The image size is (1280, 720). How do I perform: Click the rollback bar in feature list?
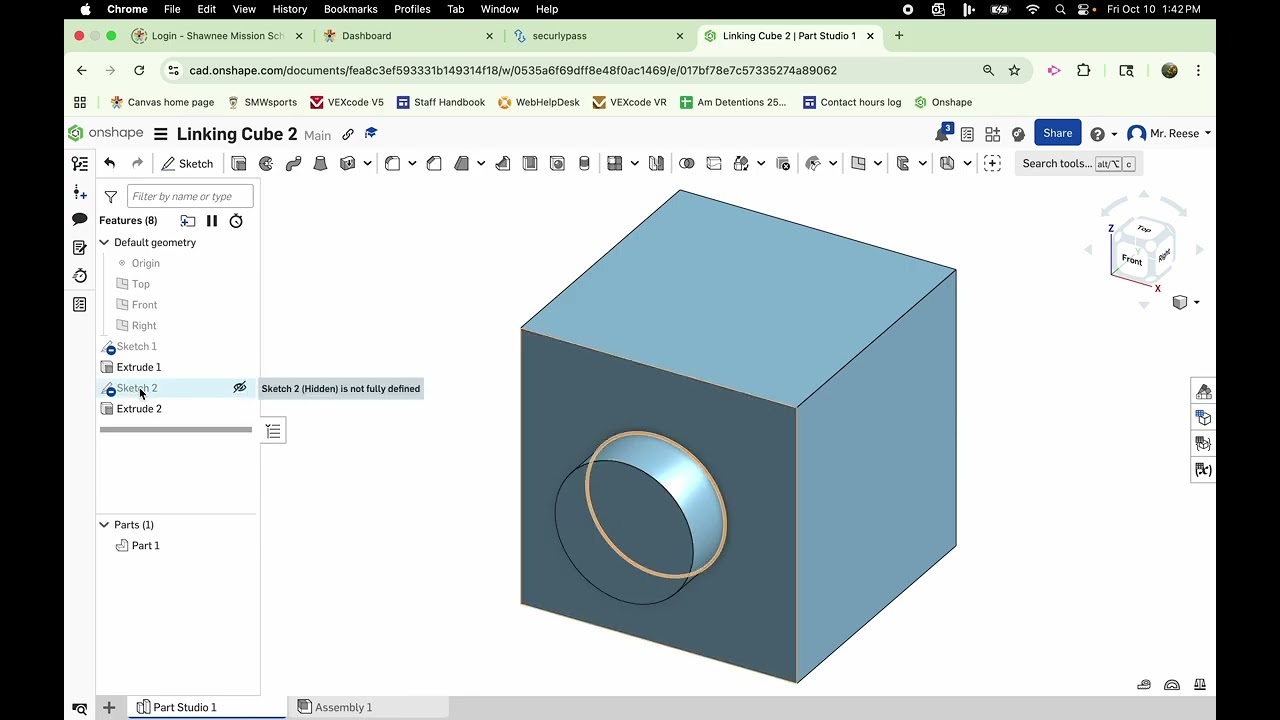point(176,430)
